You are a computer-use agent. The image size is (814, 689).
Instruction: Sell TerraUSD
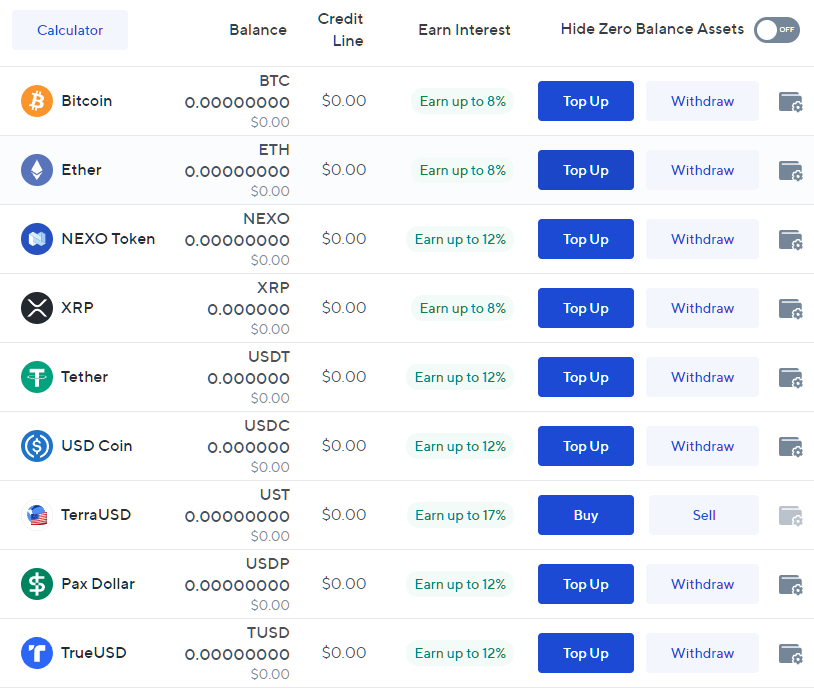tap(703, 515)
